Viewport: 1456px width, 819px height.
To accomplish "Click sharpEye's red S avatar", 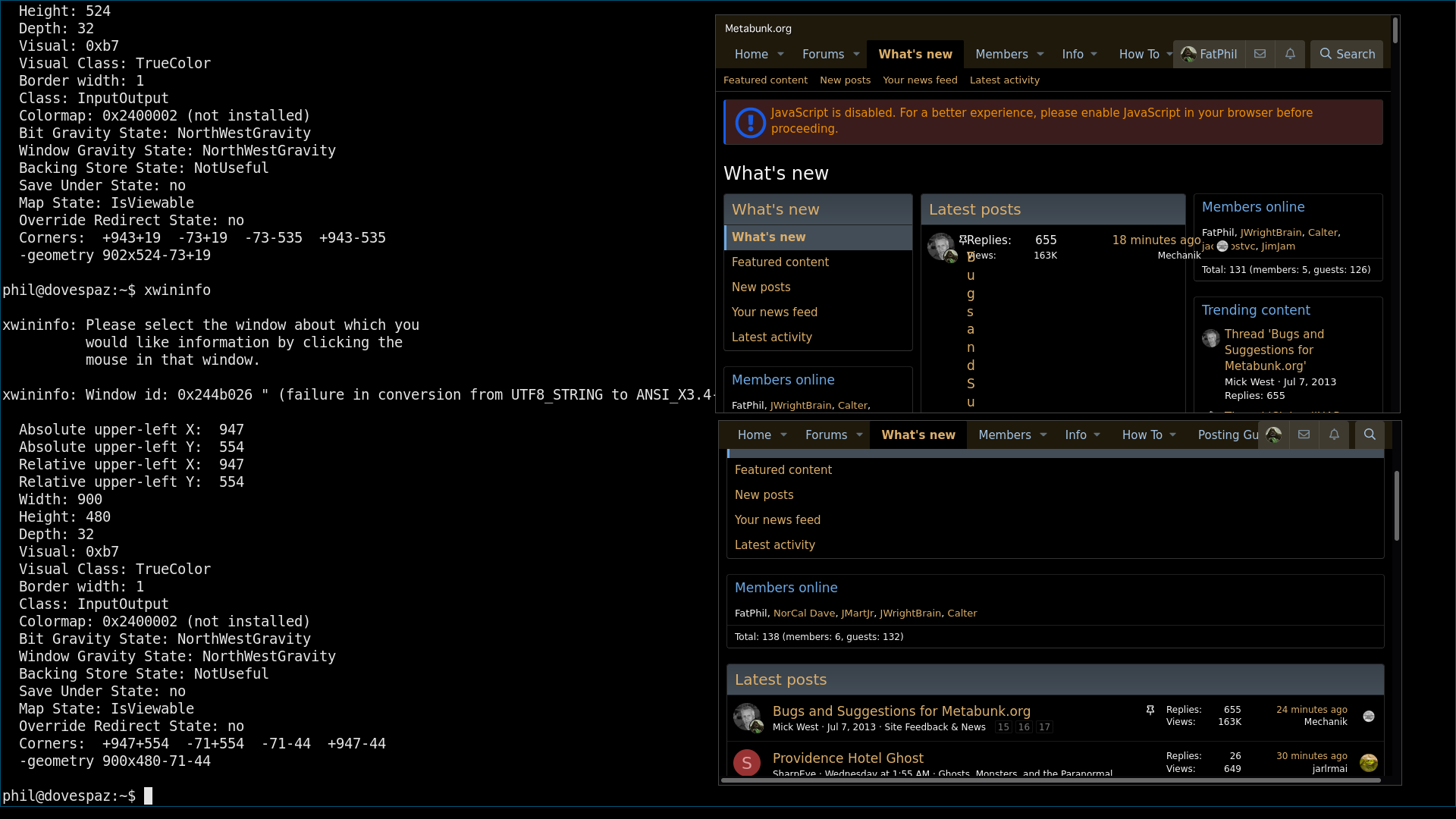I will 746,762.
